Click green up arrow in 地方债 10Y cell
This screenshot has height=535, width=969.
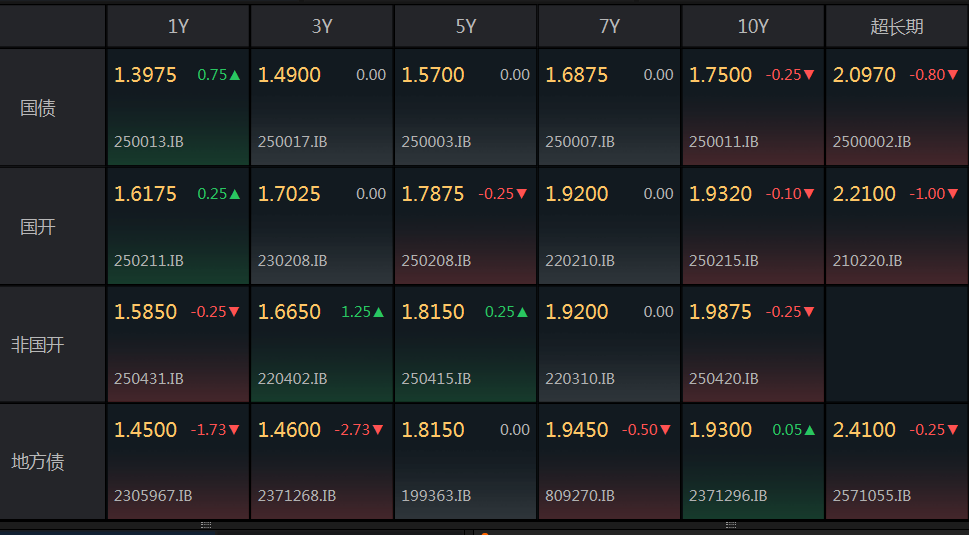[x=810, y=430]
